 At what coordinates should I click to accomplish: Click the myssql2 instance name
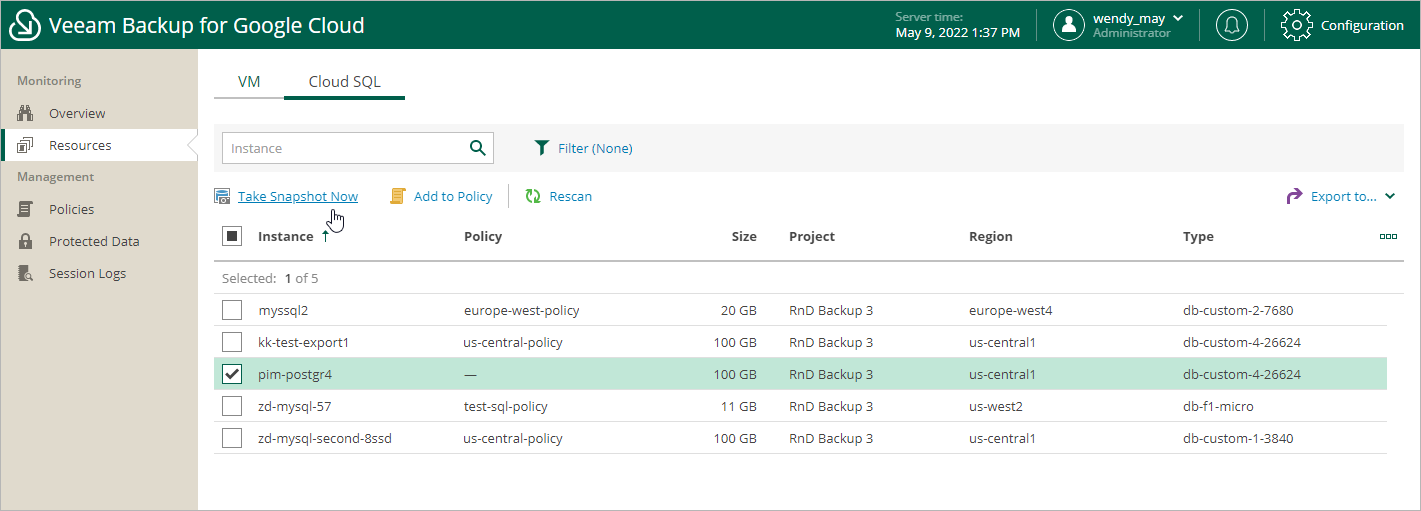coord(283,310)
